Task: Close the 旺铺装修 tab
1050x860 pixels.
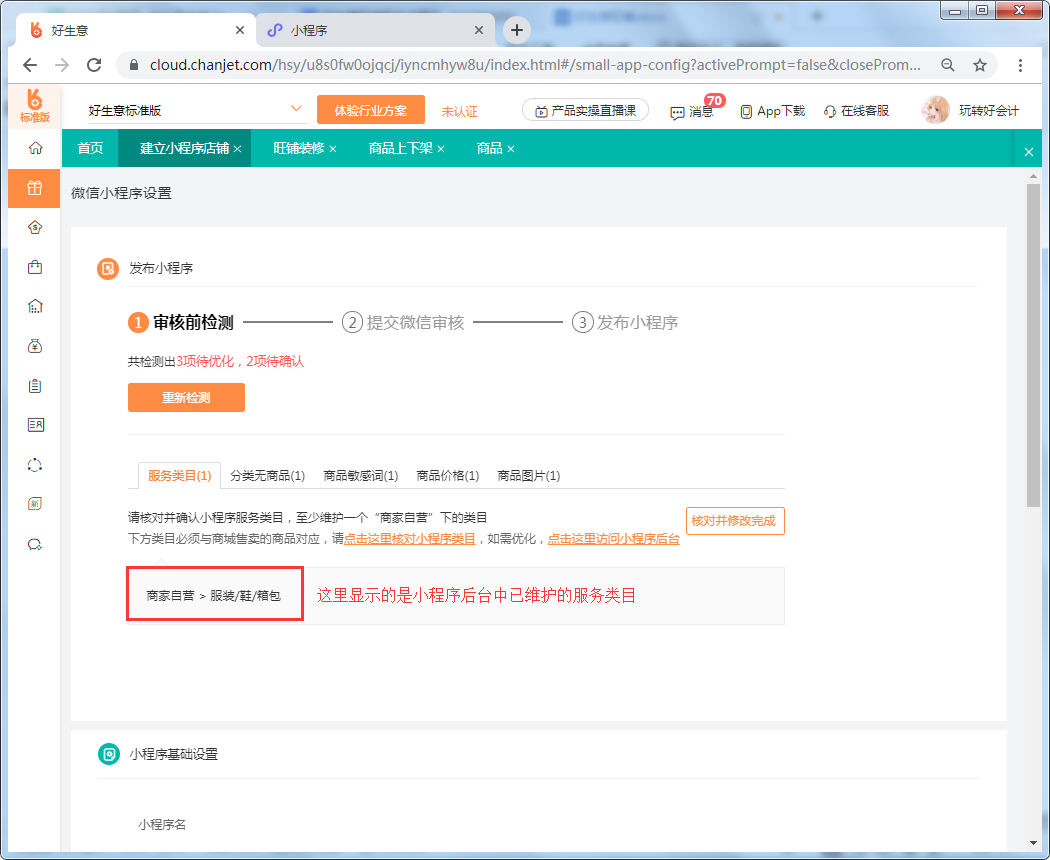Action: pos(333,149)
